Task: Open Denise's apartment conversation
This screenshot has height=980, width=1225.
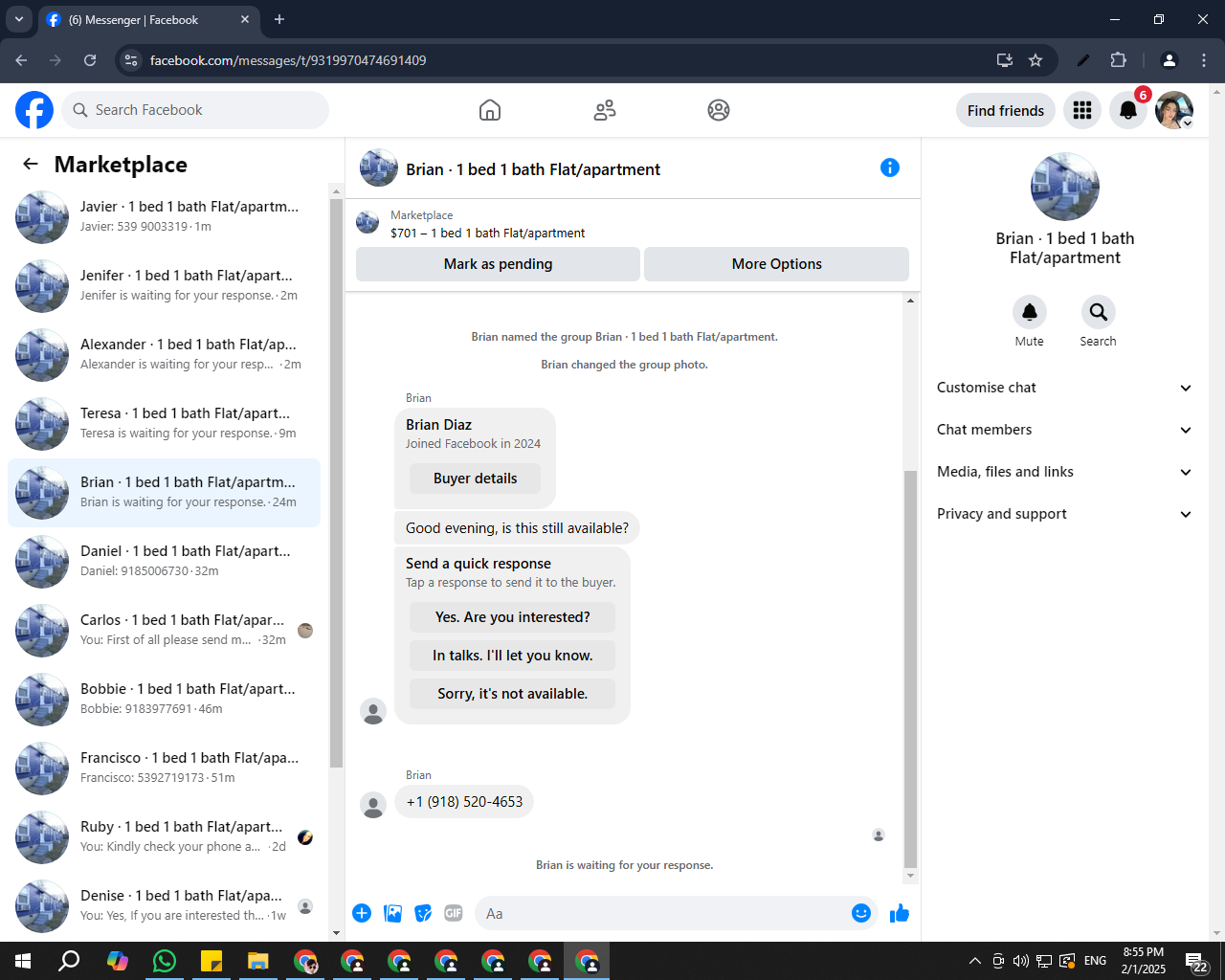Action: [x=165, y=906]
